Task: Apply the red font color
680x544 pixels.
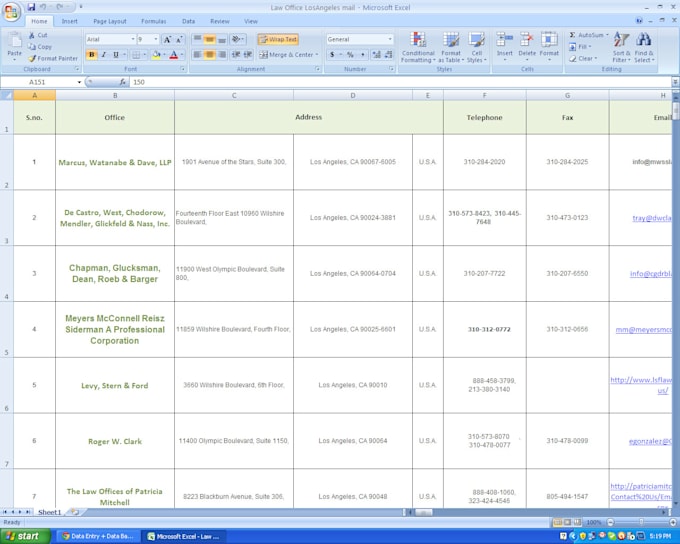Action: 173,55
